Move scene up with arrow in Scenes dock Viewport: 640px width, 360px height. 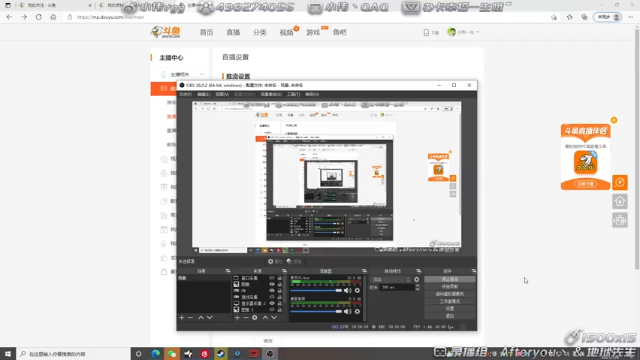[x=201, y=318]
